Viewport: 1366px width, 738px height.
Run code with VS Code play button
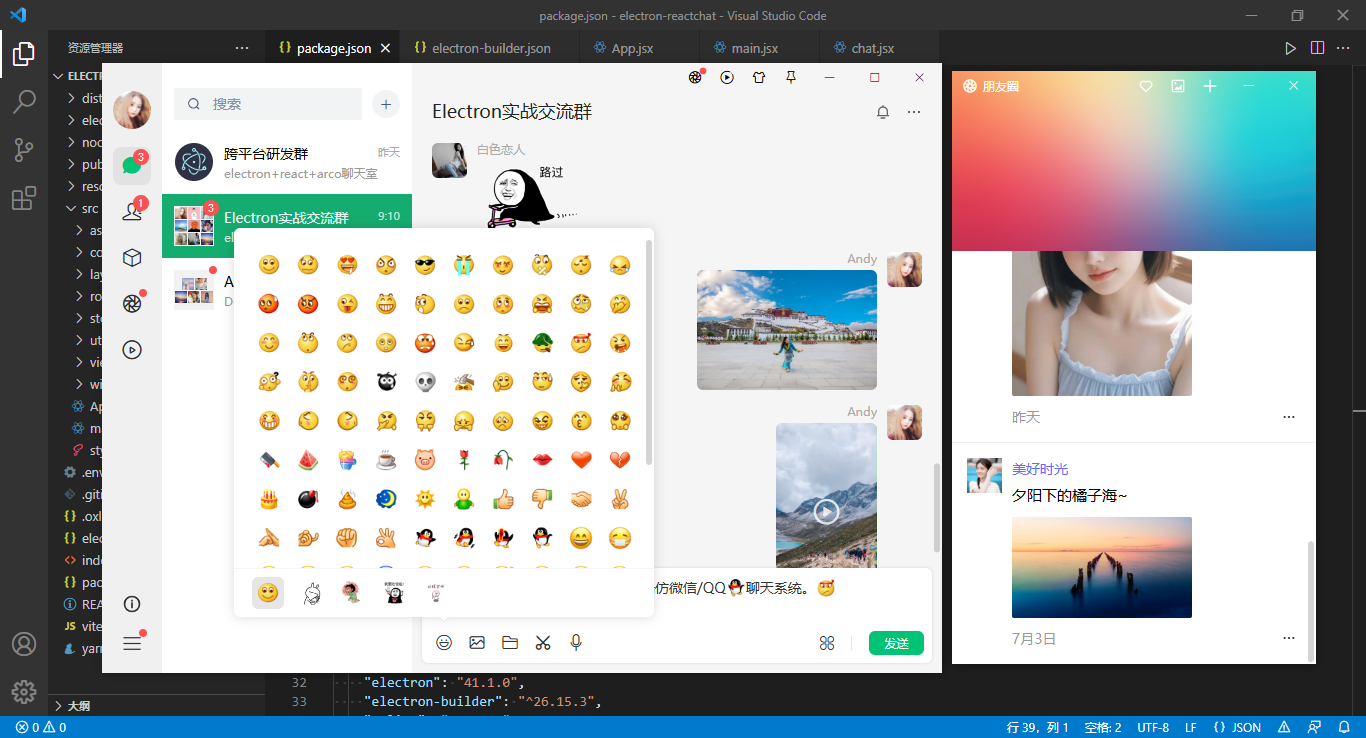(1291, 48)
